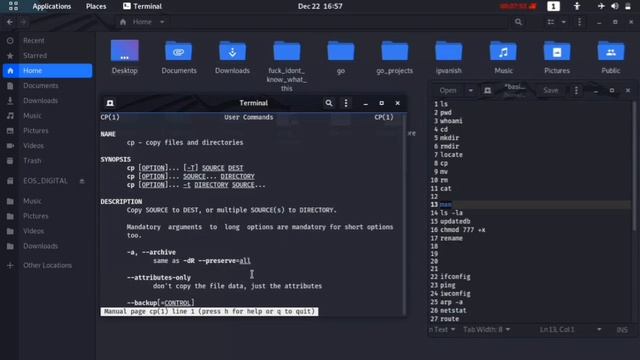This screenshot has height=360, width=640.
Task: Click the Files search icon
Action: tap(518, 22)
